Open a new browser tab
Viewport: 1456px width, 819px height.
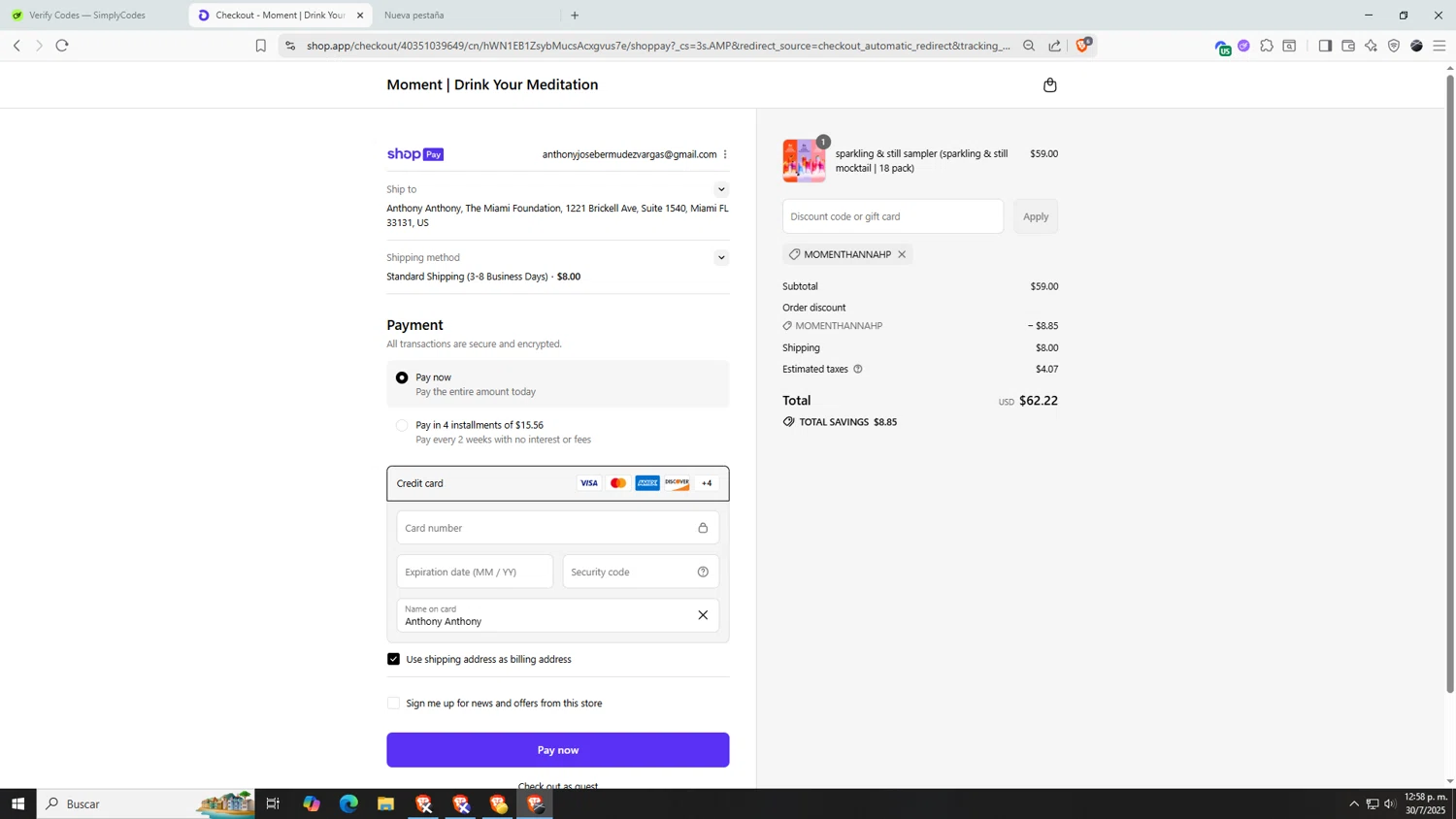(575, 16)
